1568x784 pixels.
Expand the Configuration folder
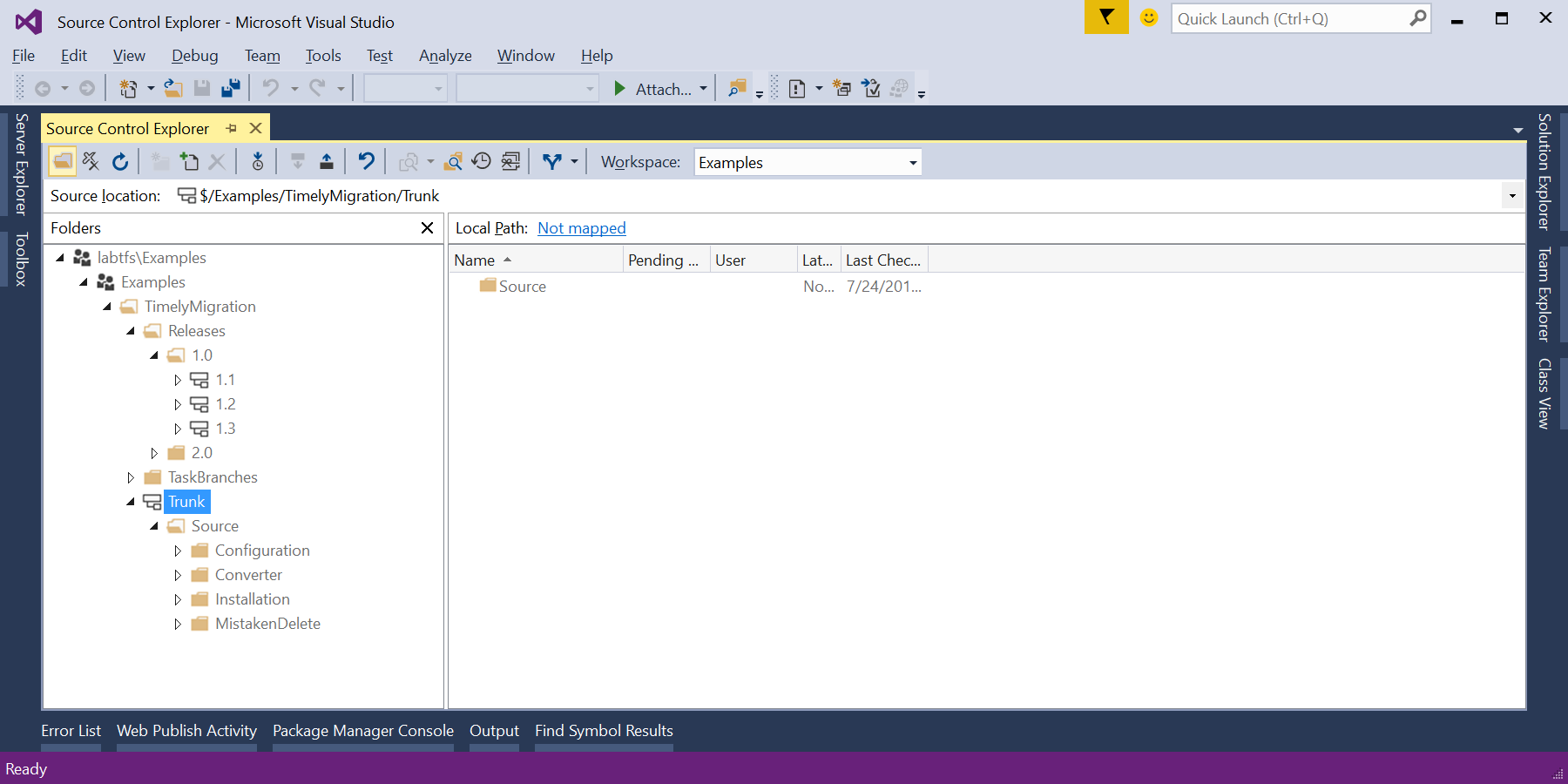pos(178,551)
